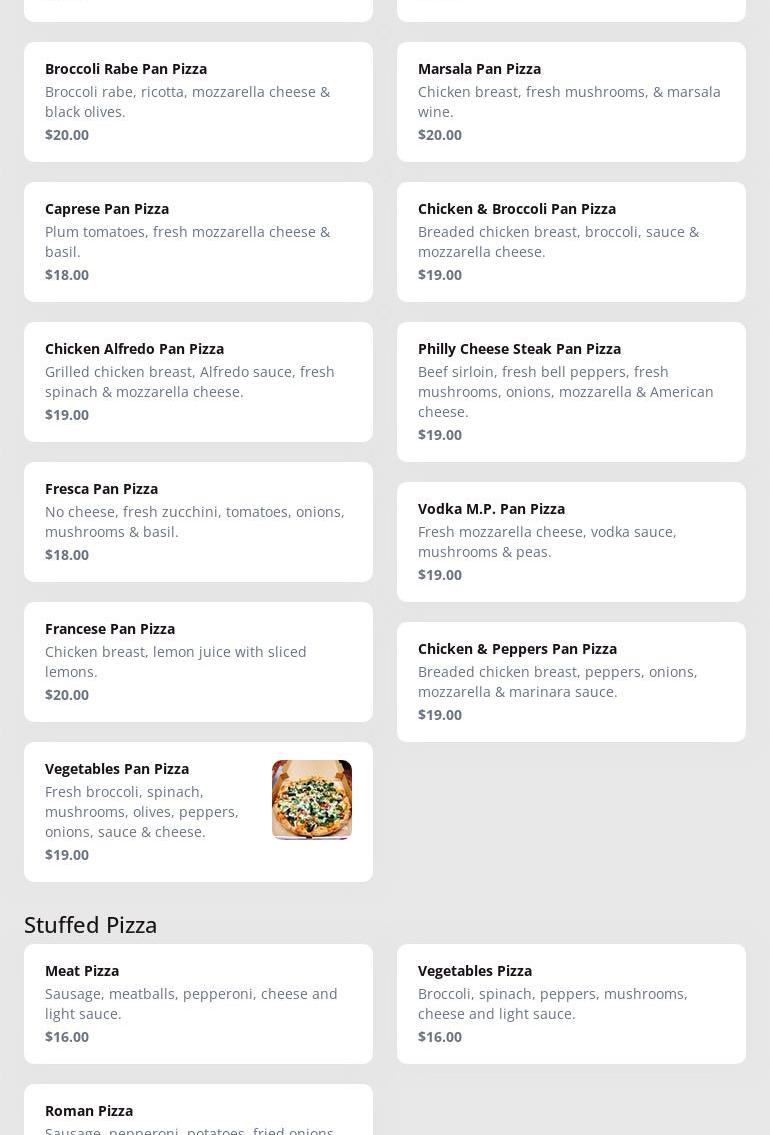Select the Roman Pizza item
This screenshot has width=770, height=1135.
click(198, 1112)
